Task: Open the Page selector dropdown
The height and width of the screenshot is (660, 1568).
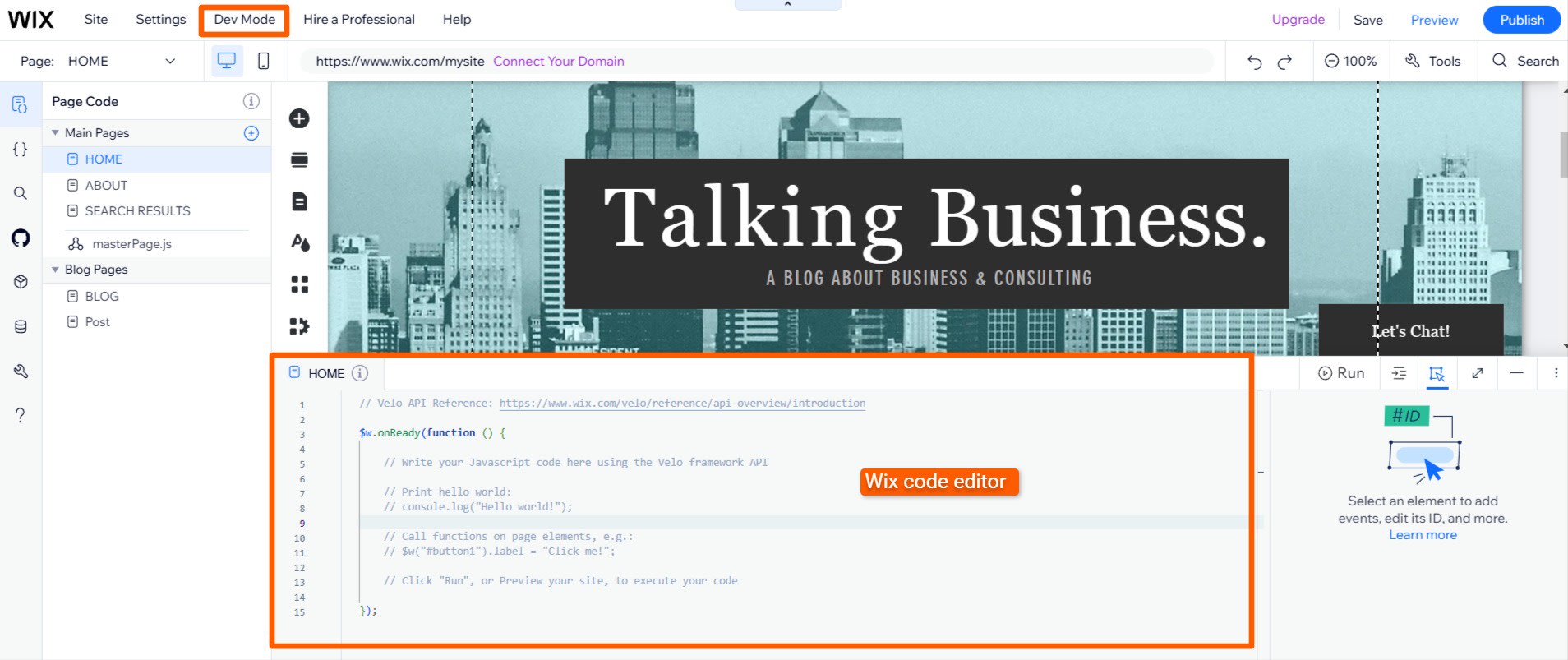Action: click(122, 61)
